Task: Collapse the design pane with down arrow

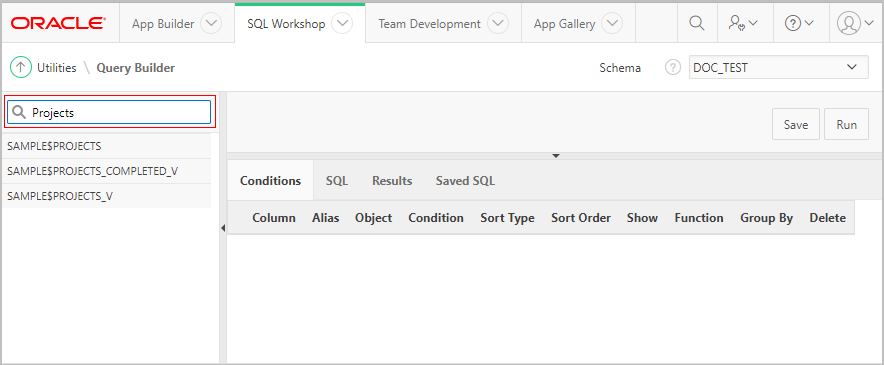Action: 555,155
